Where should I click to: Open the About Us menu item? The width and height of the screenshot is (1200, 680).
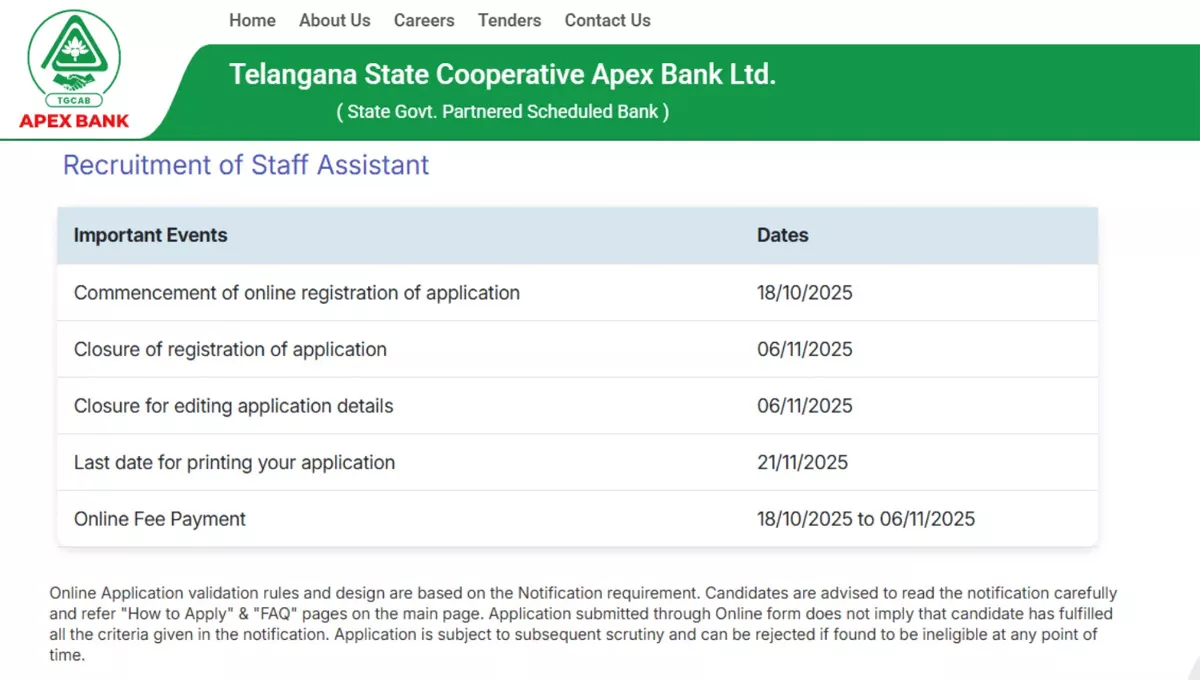coord(335,20)
